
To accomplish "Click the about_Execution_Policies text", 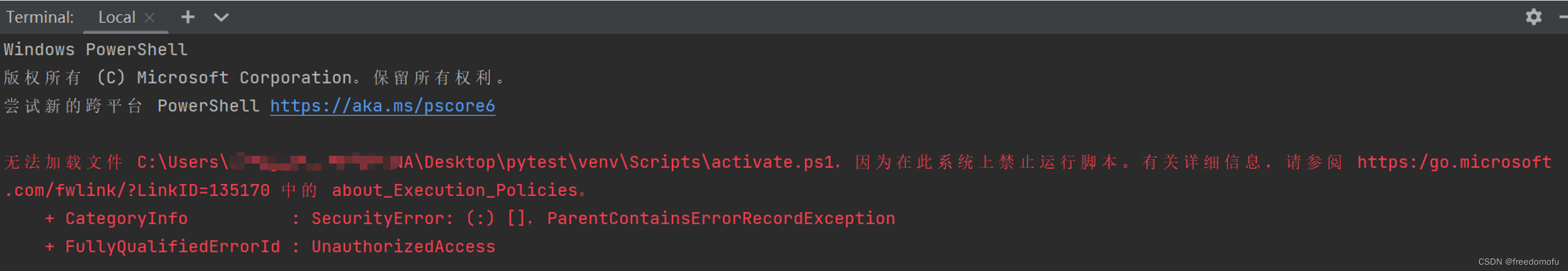I will (x=454, y=190).
